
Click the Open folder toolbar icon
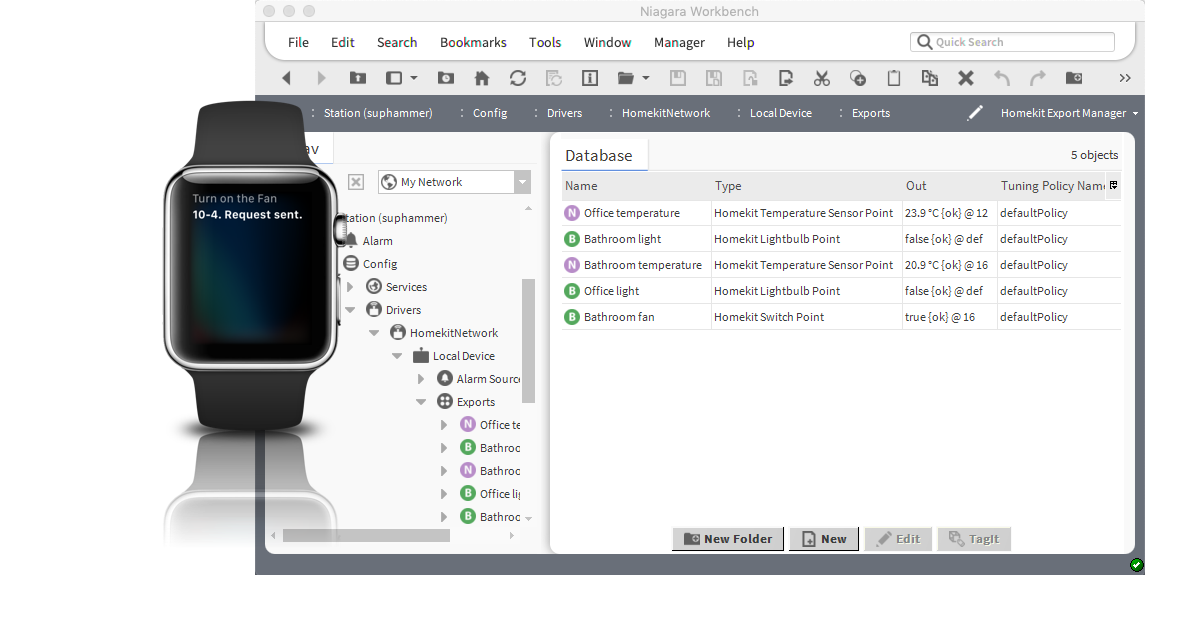click(626, 78)
